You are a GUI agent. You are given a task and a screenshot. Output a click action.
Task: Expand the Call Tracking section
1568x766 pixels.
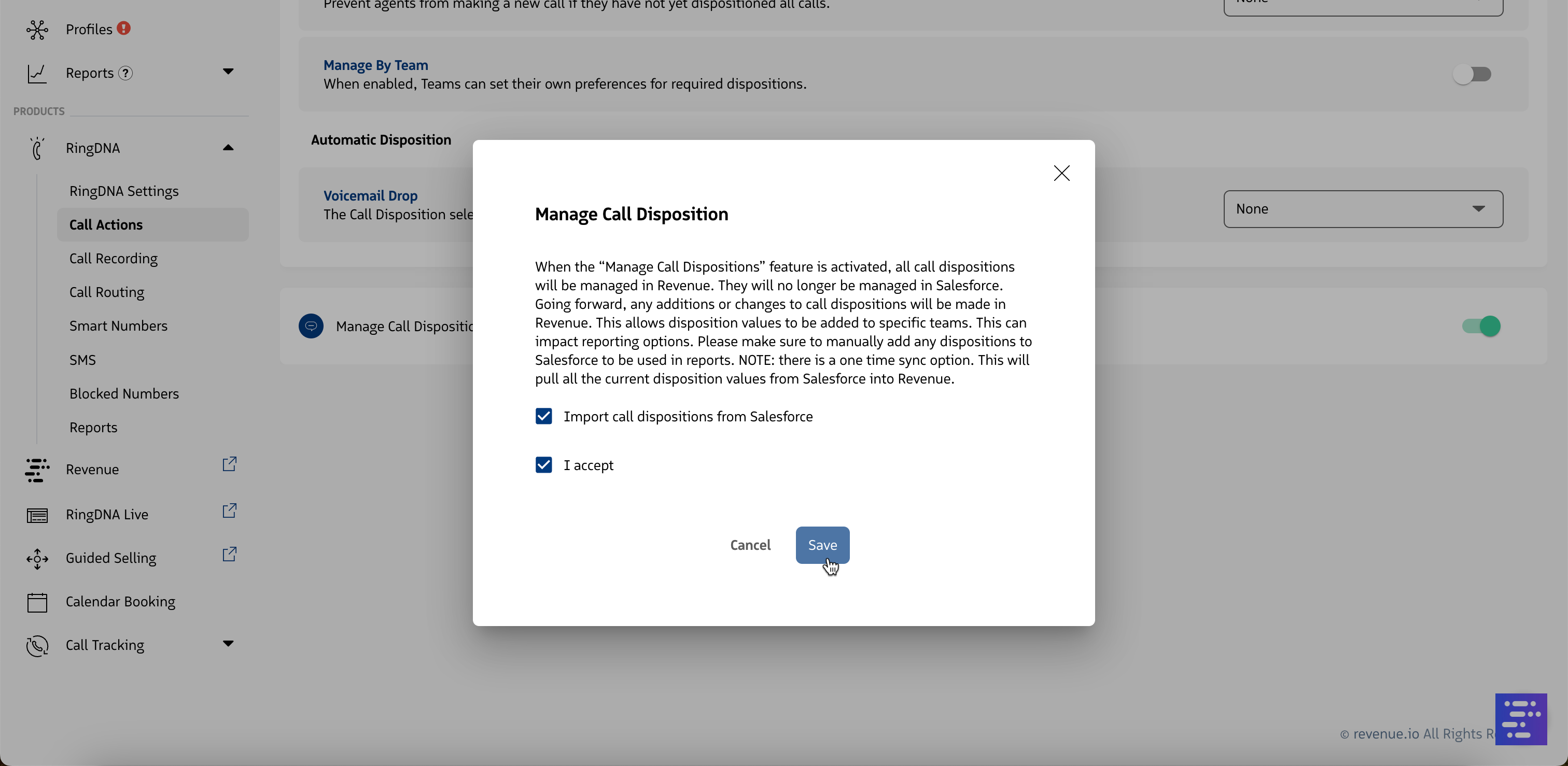pyautogui.click(x=228, y=644)
